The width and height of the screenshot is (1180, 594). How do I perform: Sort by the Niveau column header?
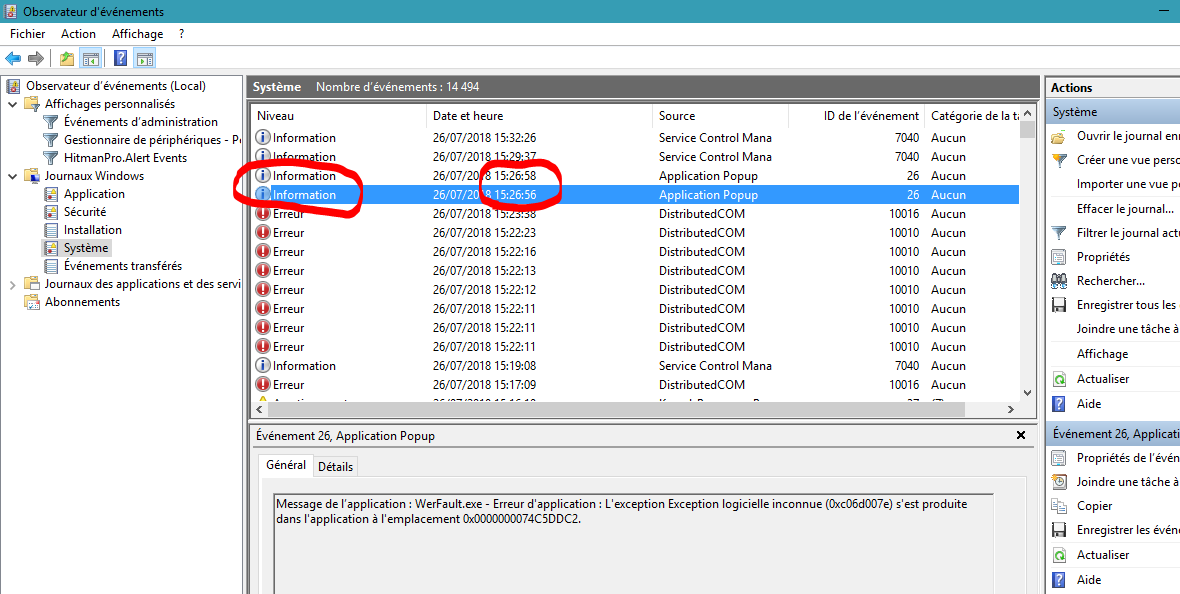339,116
